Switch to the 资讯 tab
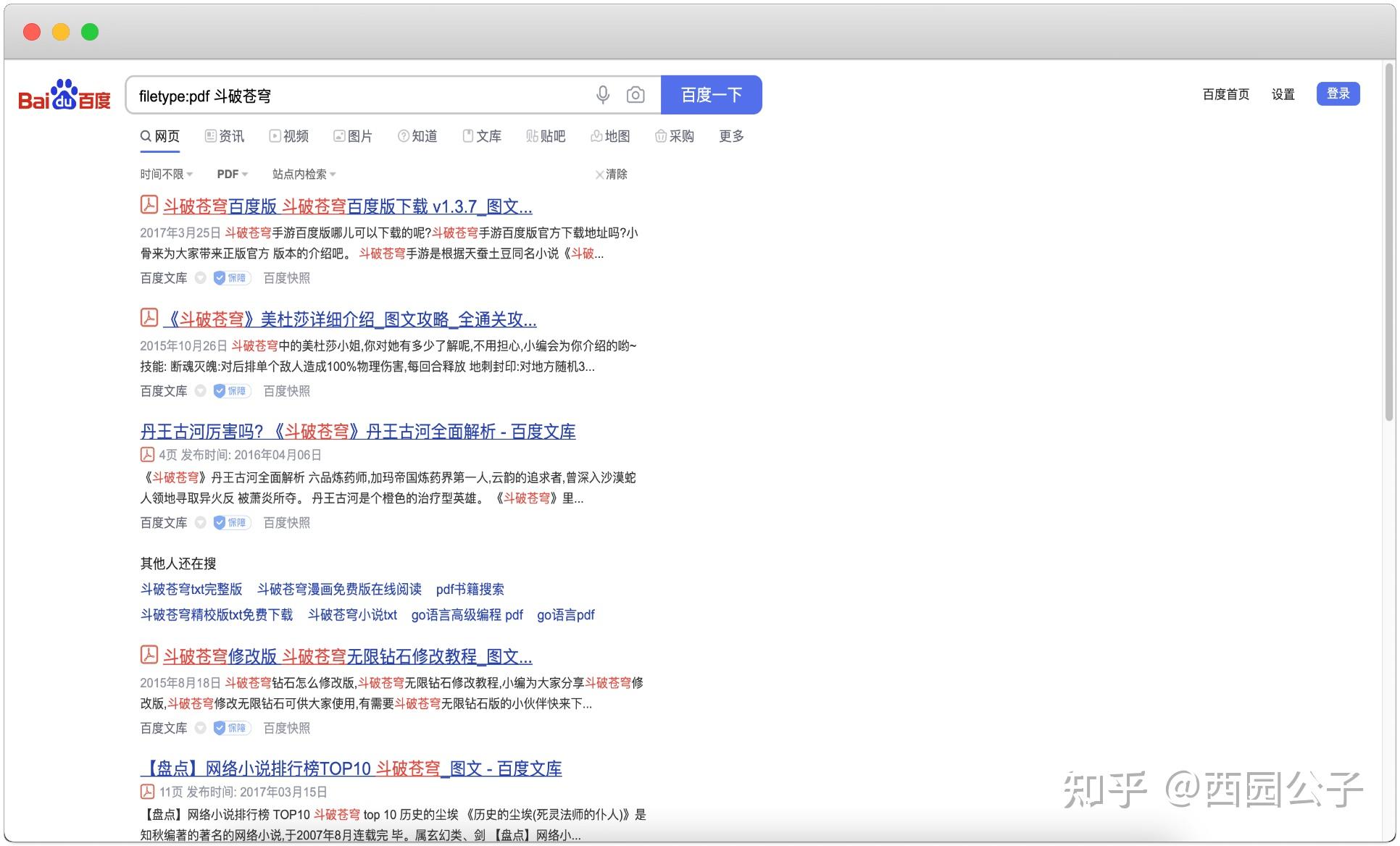This screenshot has height=846, width=1400. [225, 136]
